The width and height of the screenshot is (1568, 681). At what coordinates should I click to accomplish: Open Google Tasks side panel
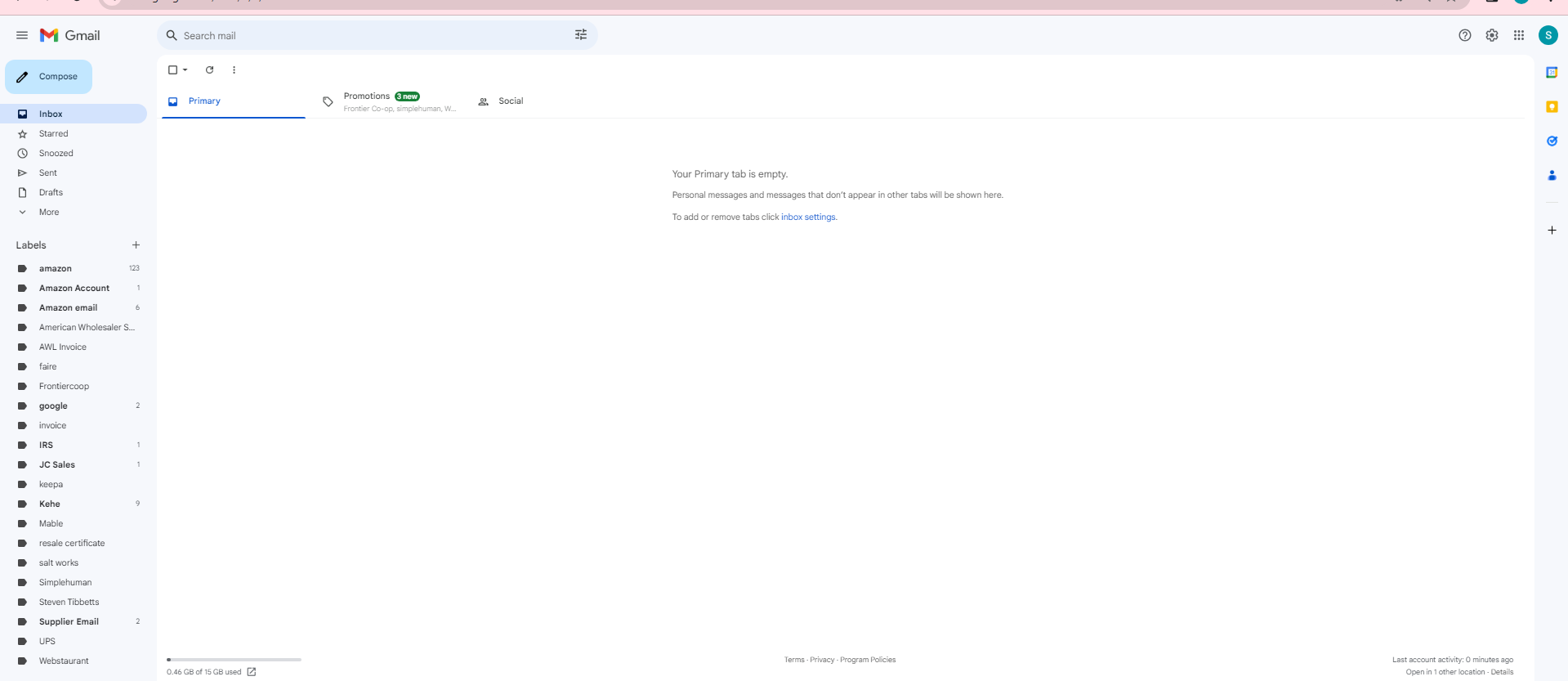pos(1552,141)
